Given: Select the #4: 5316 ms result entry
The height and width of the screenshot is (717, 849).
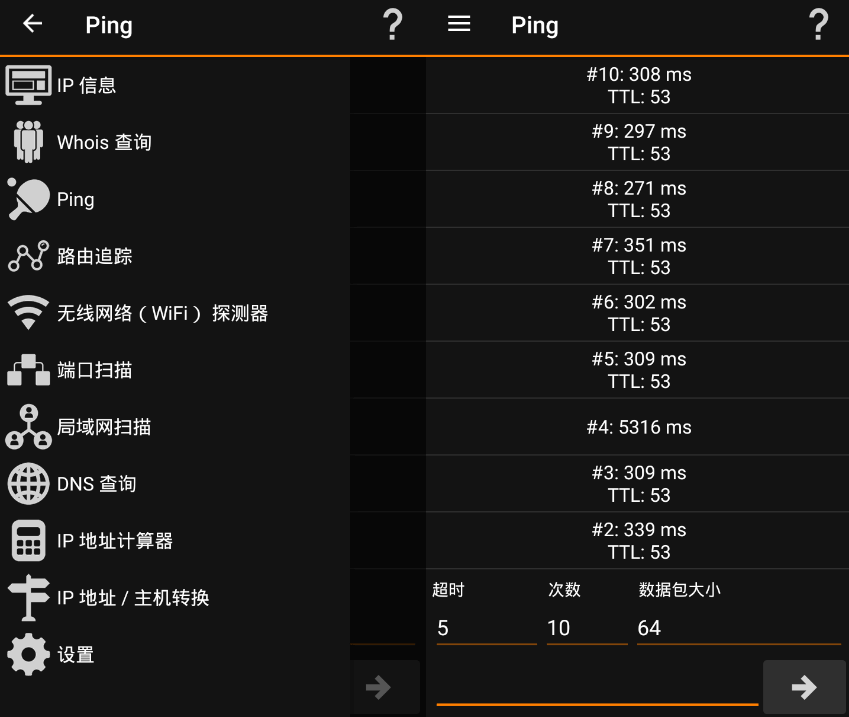Looking at the screenshot, I should pos(637,427).
